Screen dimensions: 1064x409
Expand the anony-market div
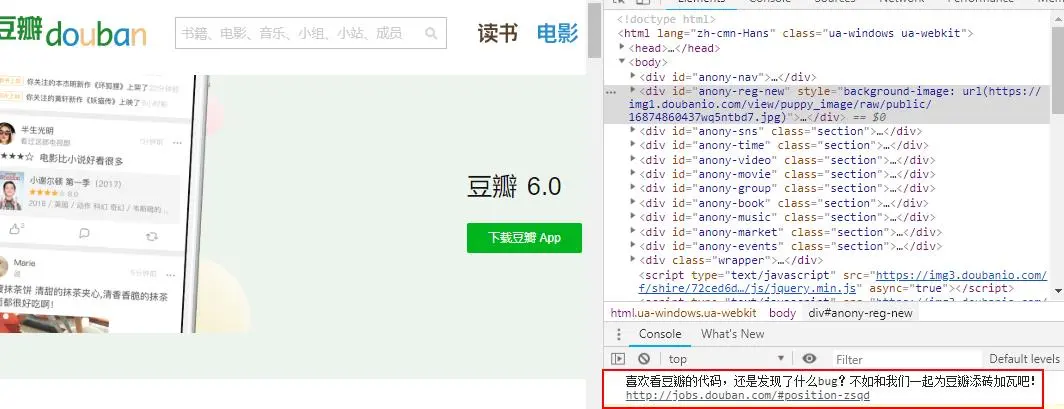point(634,232)
